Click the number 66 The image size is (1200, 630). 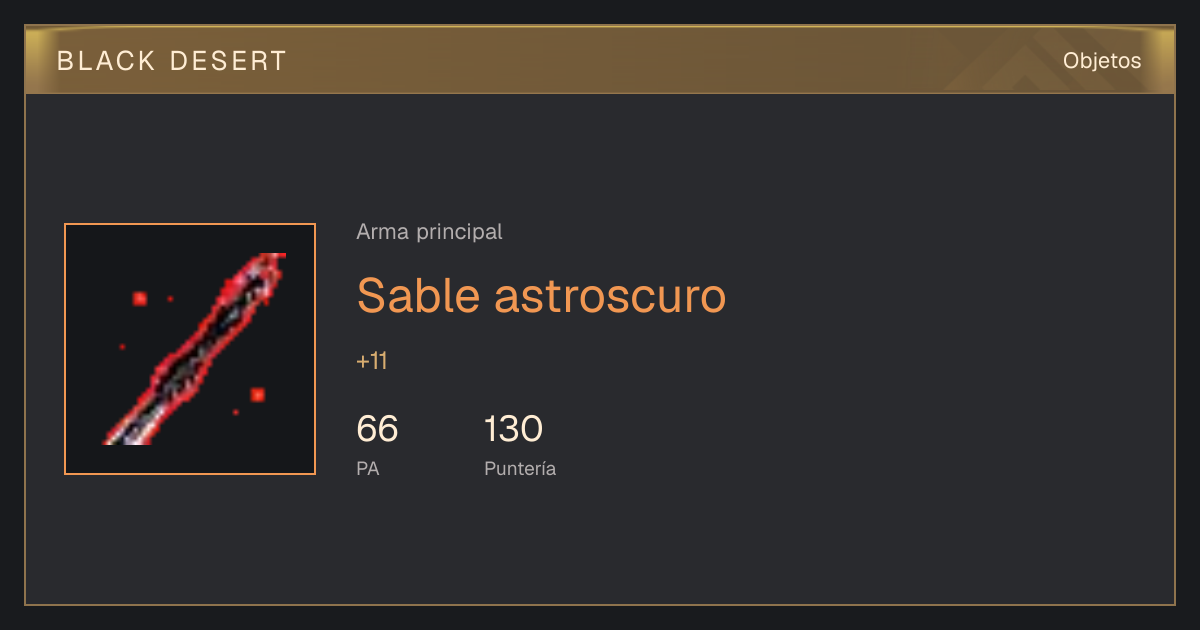tap(377, 429)
